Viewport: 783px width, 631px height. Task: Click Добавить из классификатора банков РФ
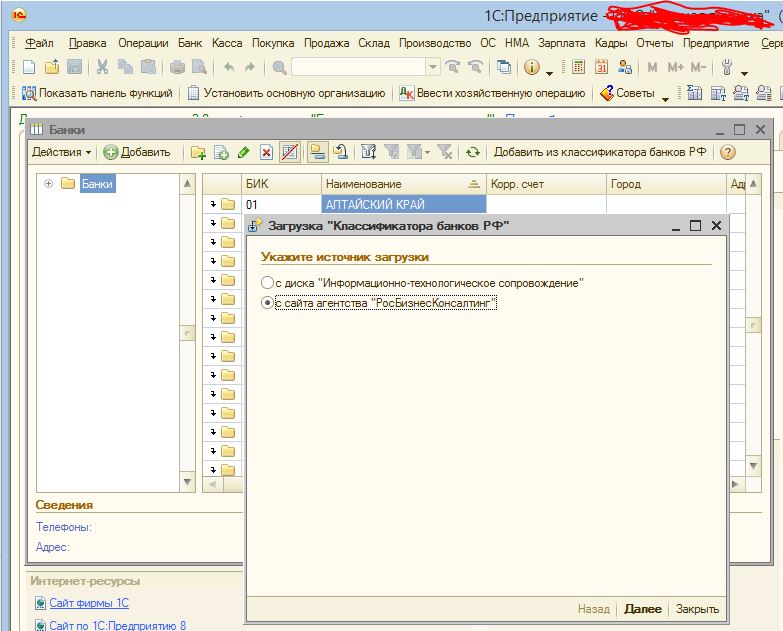600,152
